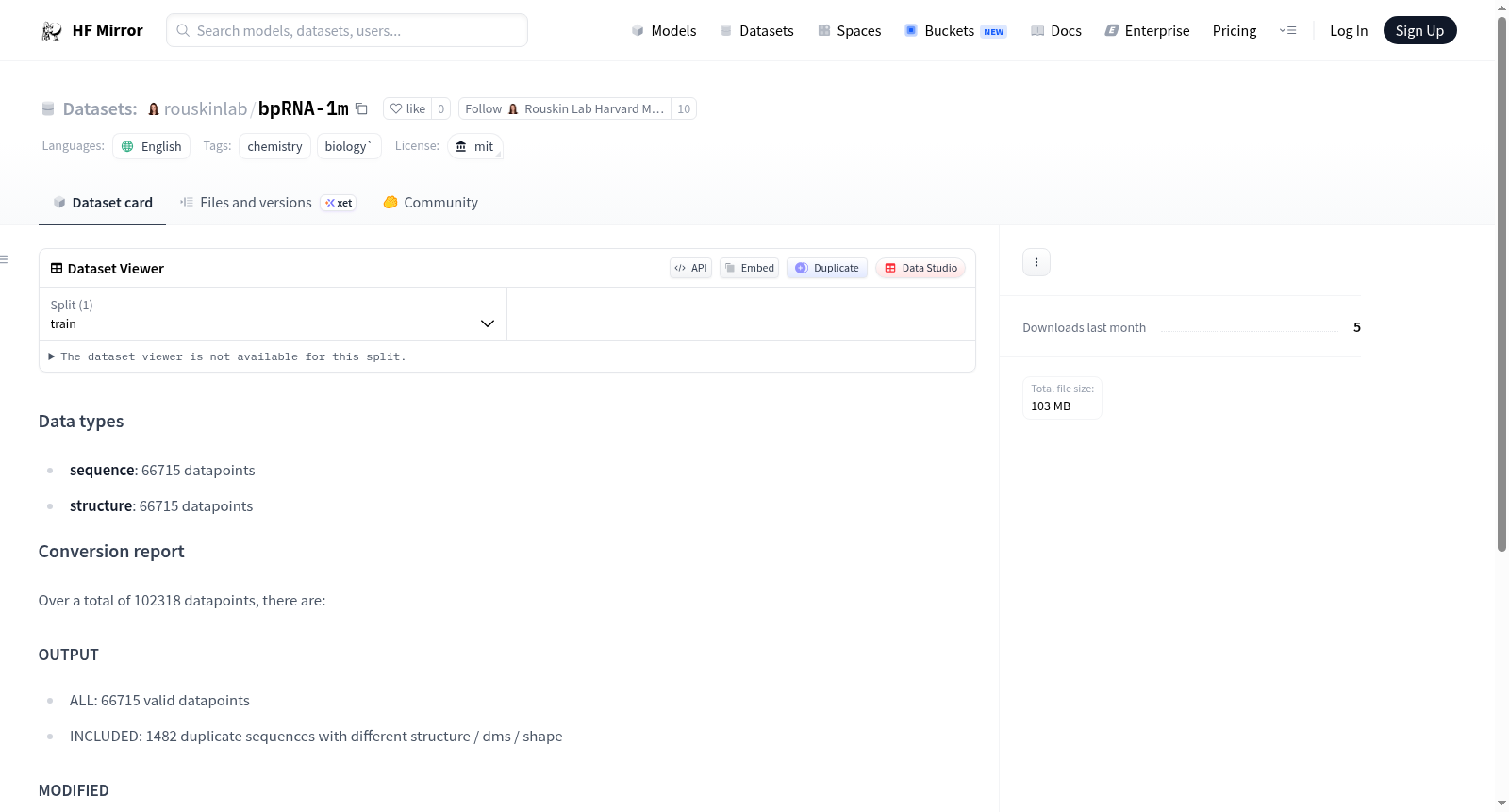Open the Docs navigation item
The width and height of the screenshot is (1509, 812).
pos(1056,31)
